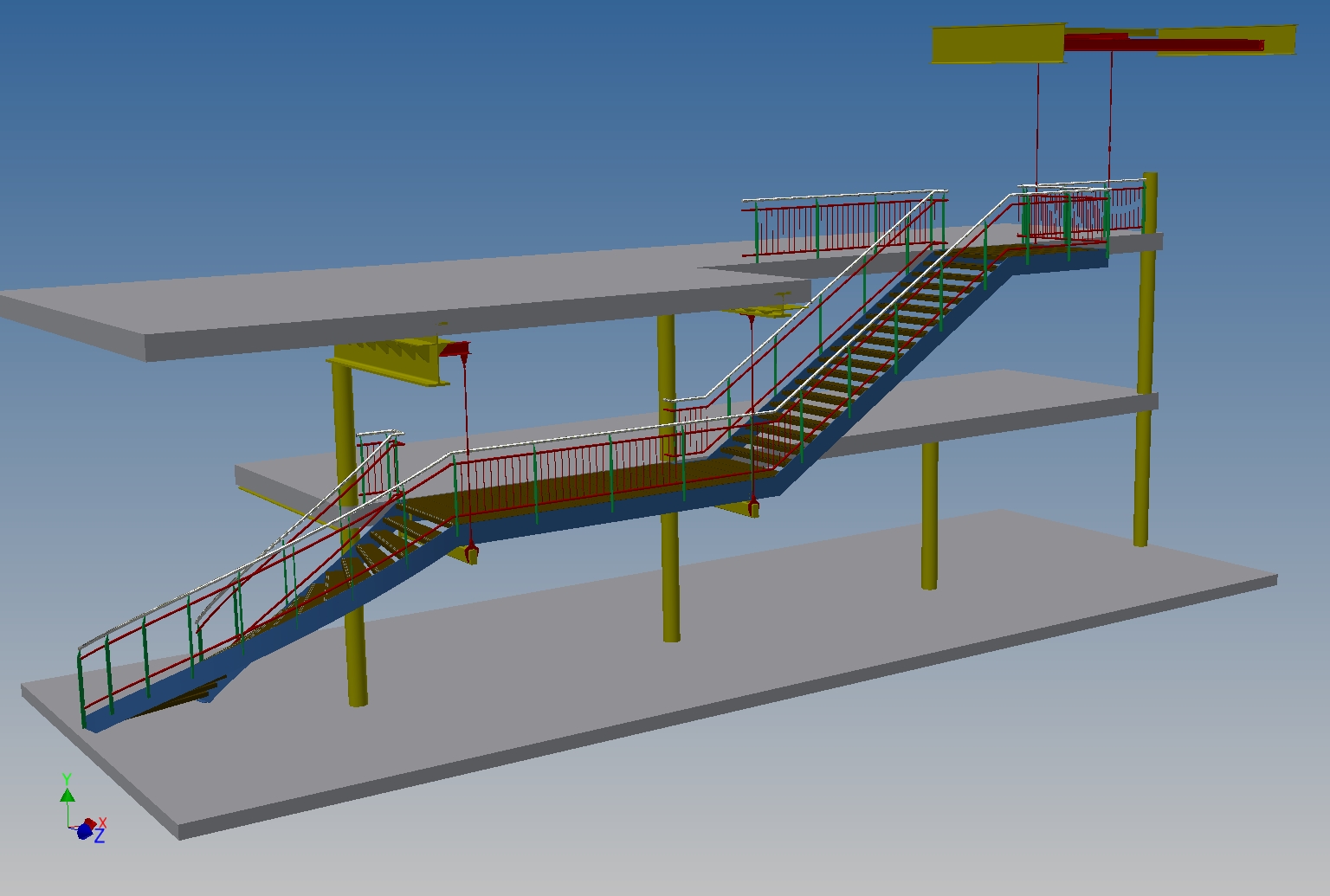Click the red X label on axis triad

pyautogui.click(x=102, y=822)
